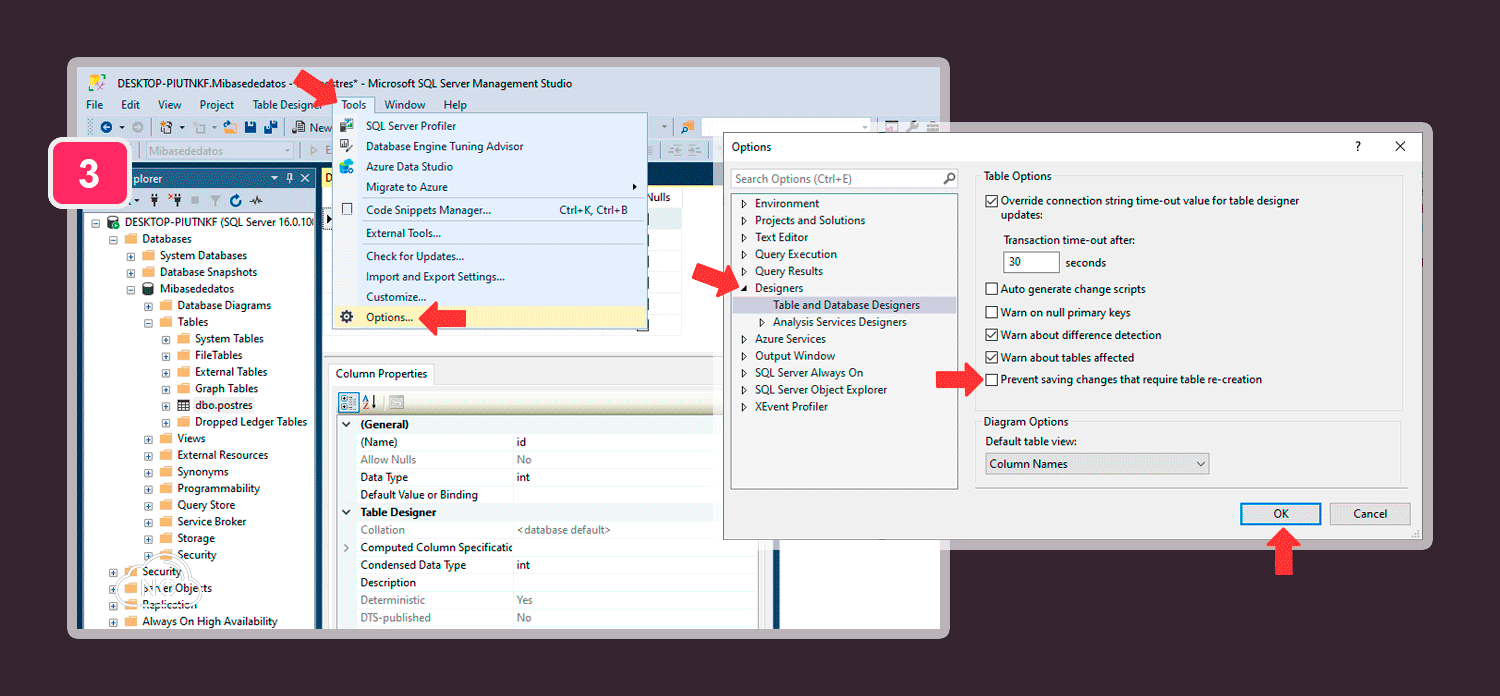Click the Options gear icon in Tools menu
The height and width of the screenshot is (696, 1500).
pos(347,317)
